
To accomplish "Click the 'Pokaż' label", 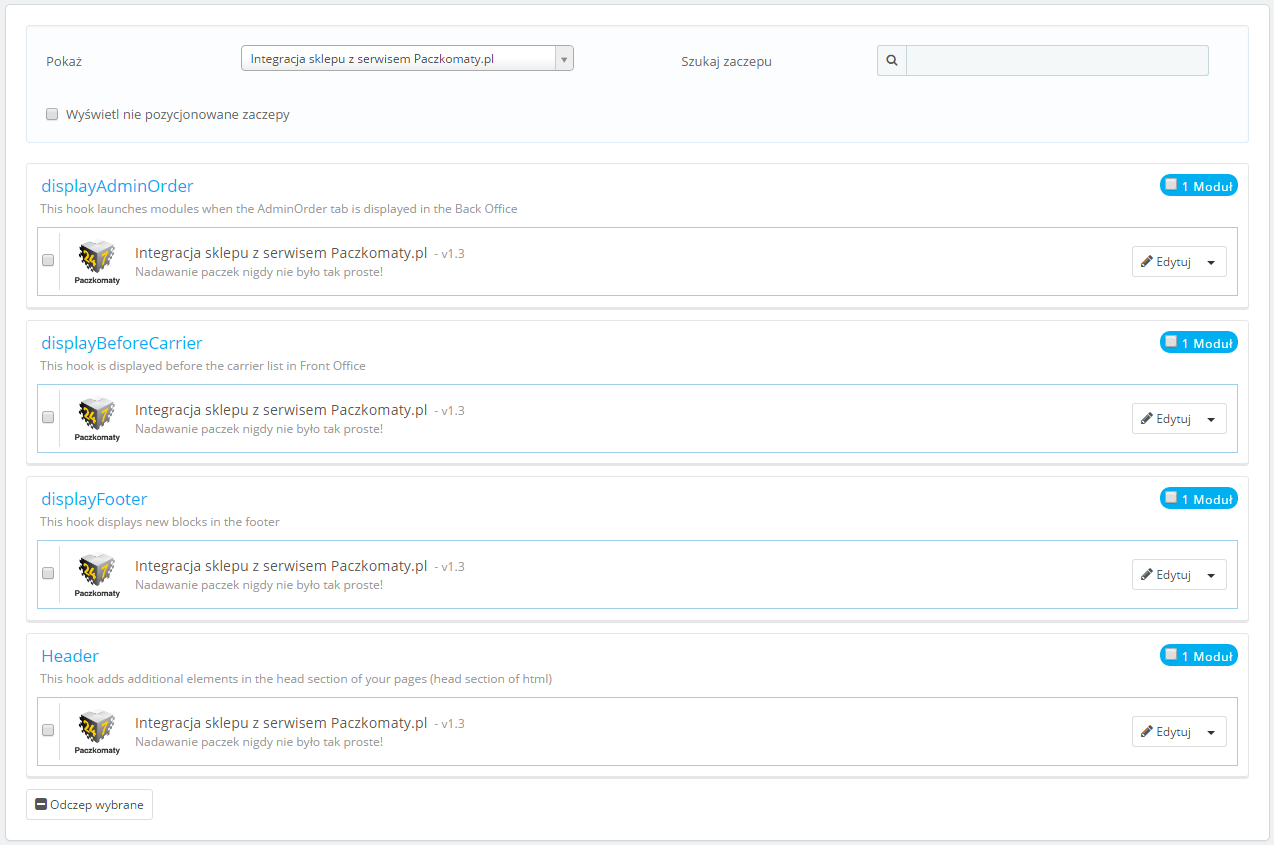I will coord(64,61).
